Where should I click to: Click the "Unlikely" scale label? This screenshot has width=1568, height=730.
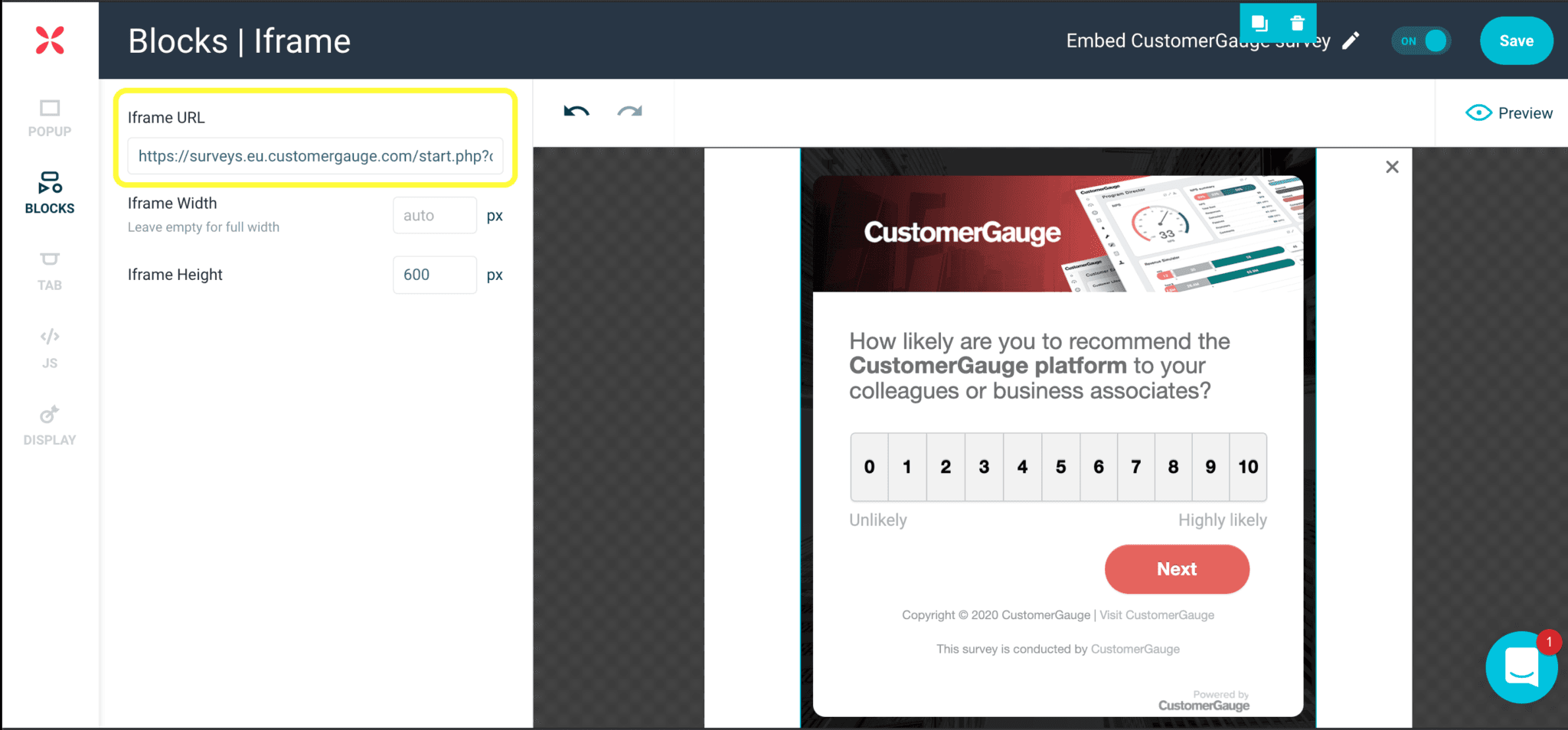(878, 520)
